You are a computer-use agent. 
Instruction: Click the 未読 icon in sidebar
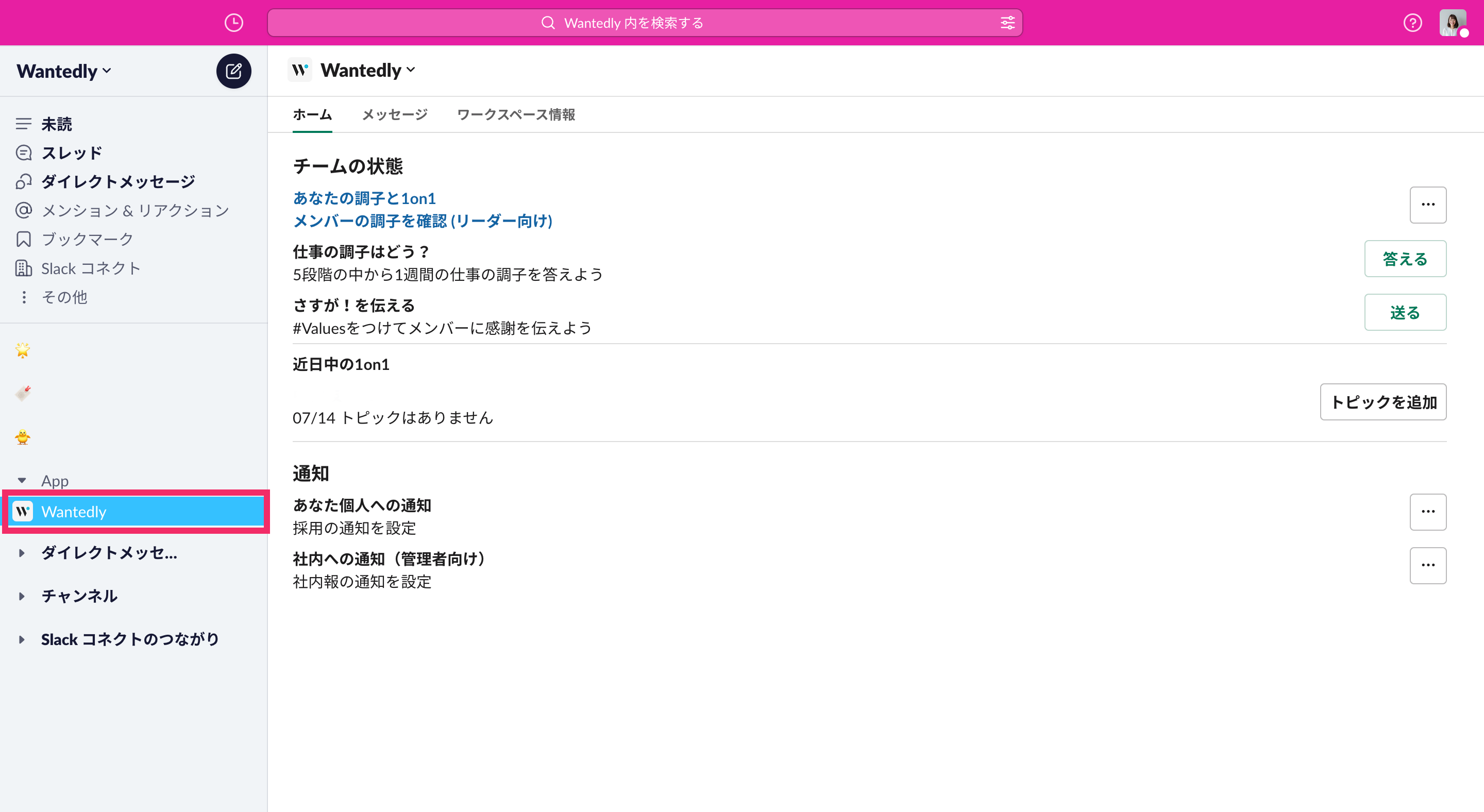tap(24, 124)
